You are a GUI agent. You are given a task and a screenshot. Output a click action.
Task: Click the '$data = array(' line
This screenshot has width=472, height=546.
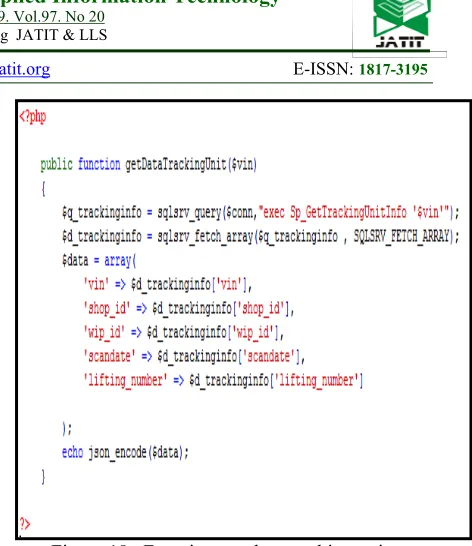[99, 260]
